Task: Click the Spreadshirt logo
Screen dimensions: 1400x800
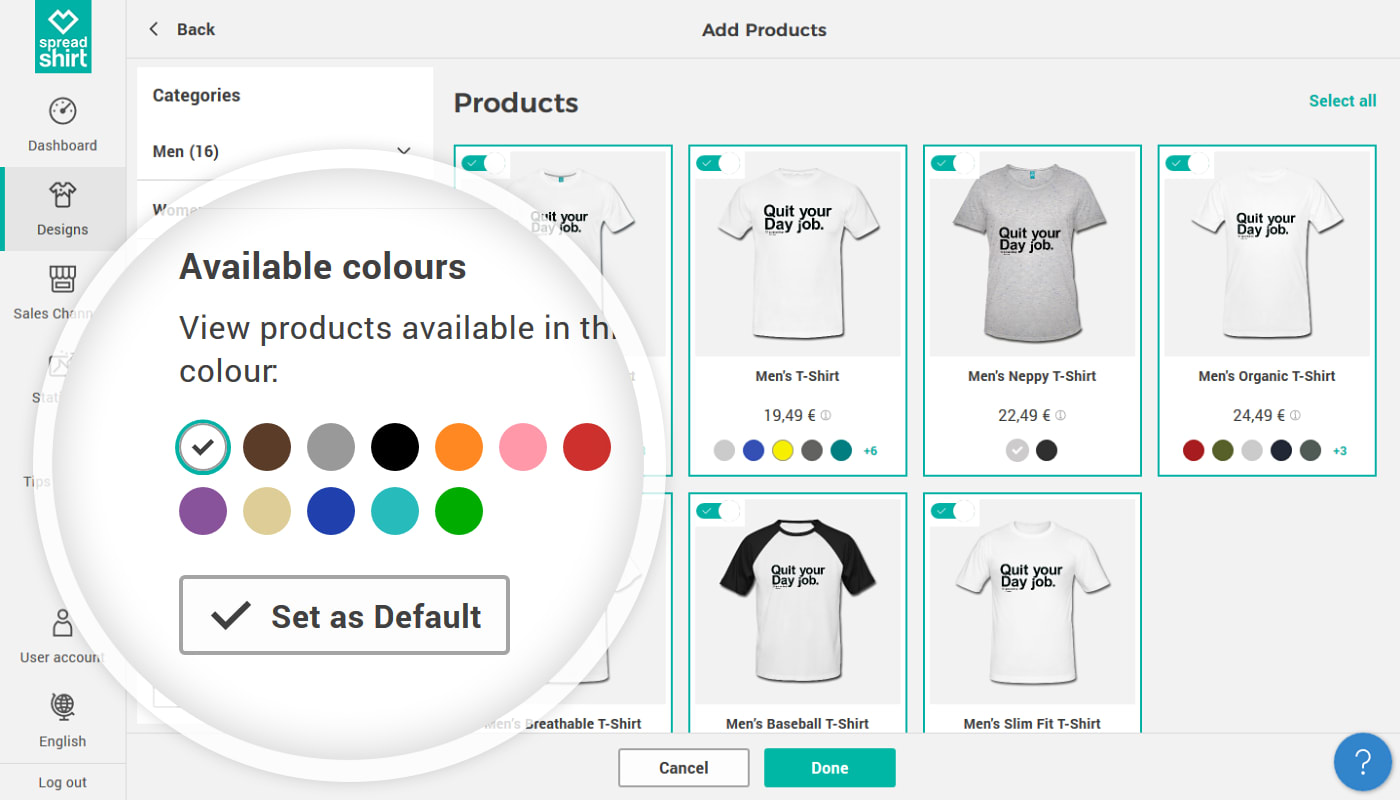Action: pos(63,37)
